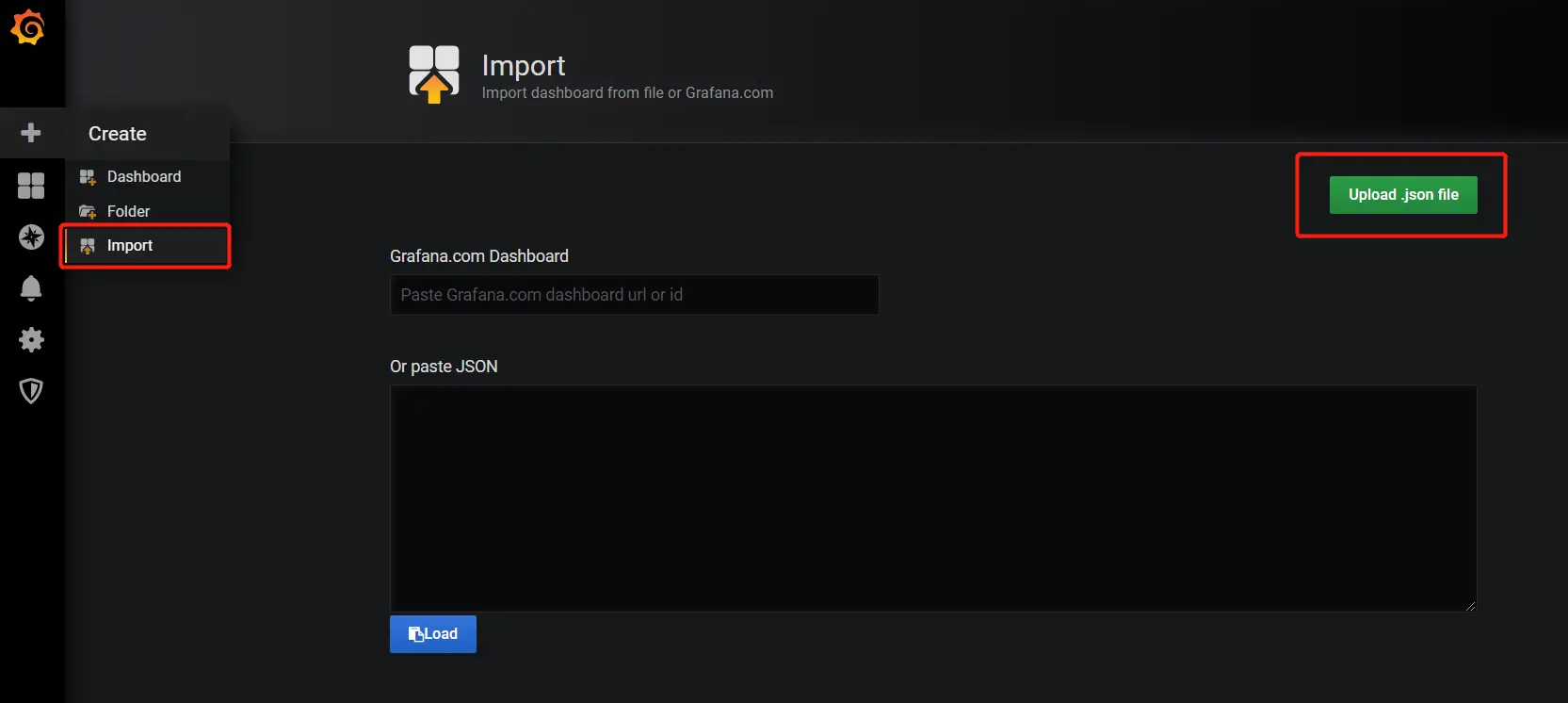
Task: Open the Dashboards four-squares sidebar icon
Action: click(x=31, y=186)
